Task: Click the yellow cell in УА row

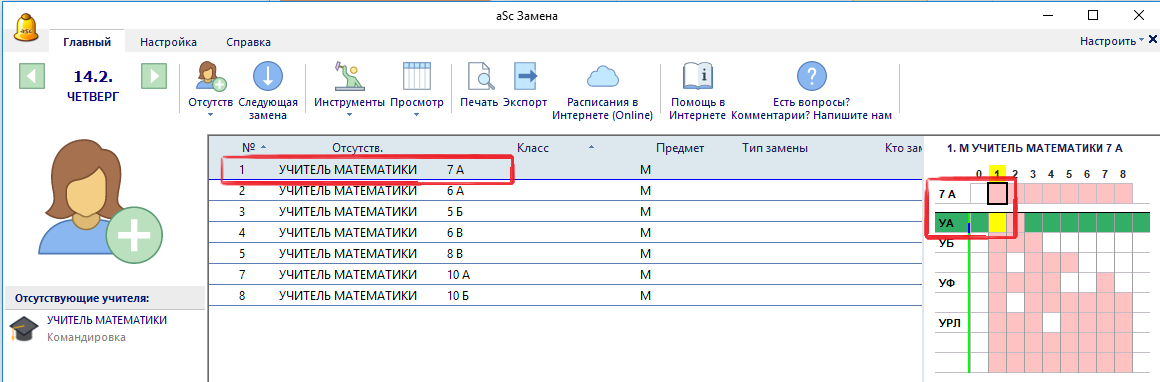Action: coord(997,221)
